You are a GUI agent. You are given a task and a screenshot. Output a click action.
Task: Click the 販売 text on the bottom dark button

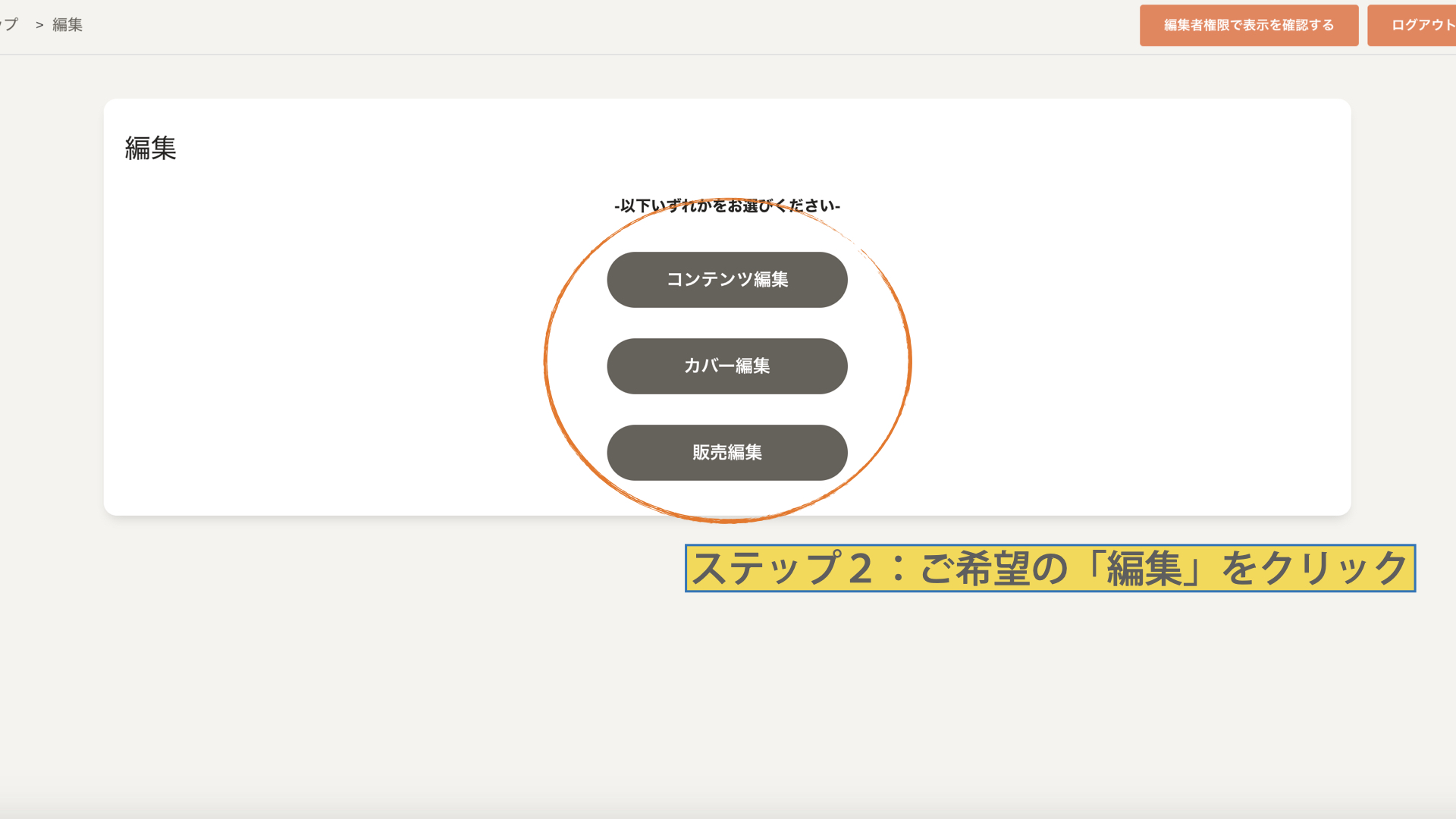[x=709, y=453]
